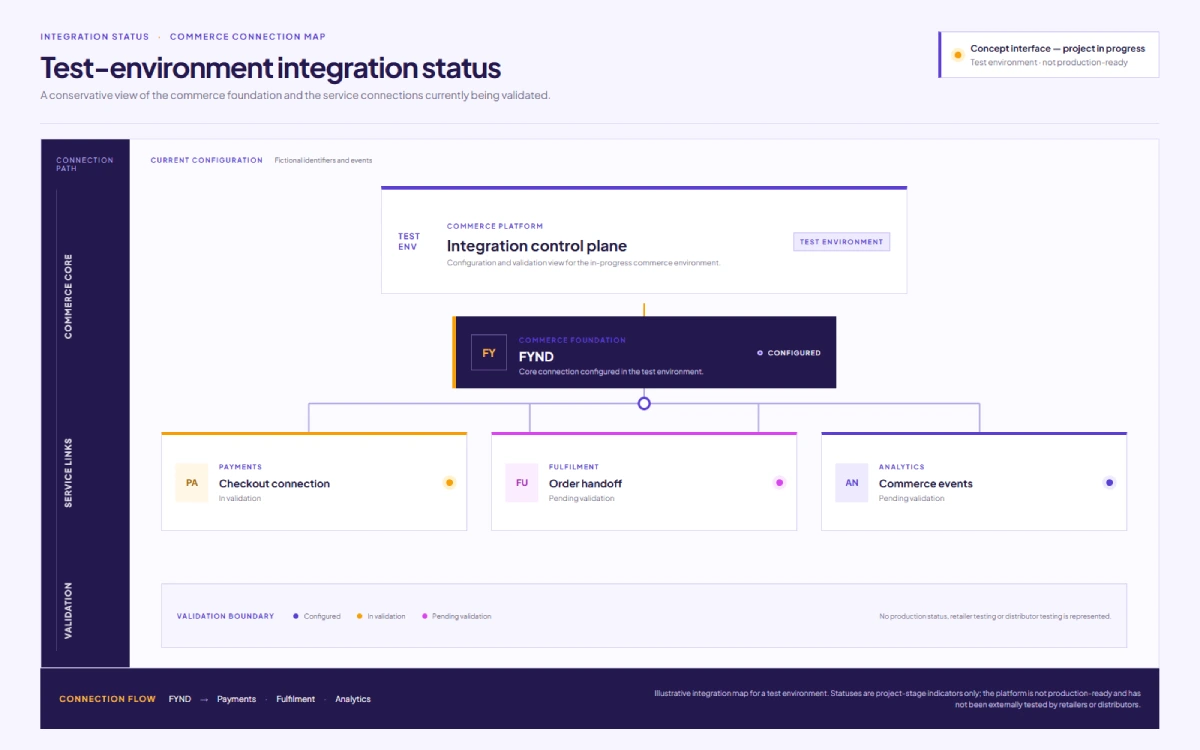Click Analytics in the connection flow bar
Screen dimensions: 1200x750
tap(353, 699)
